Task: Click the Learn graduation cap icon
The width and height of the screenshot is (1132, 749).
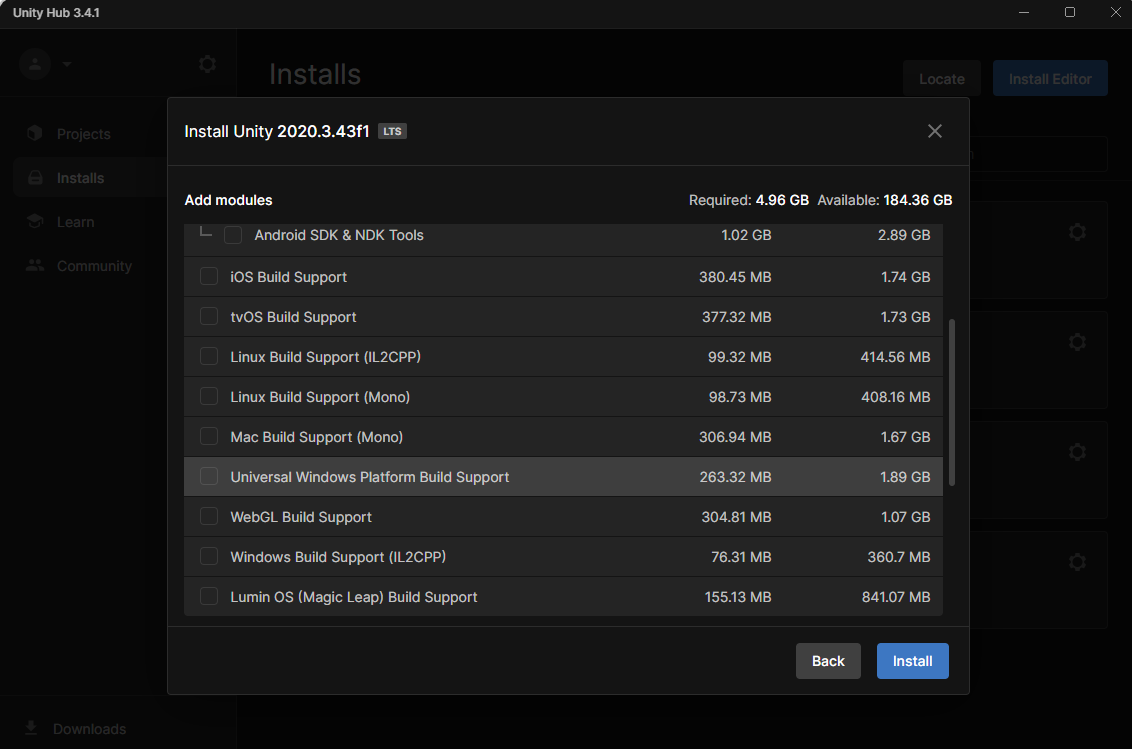Action: pos(36,222)
